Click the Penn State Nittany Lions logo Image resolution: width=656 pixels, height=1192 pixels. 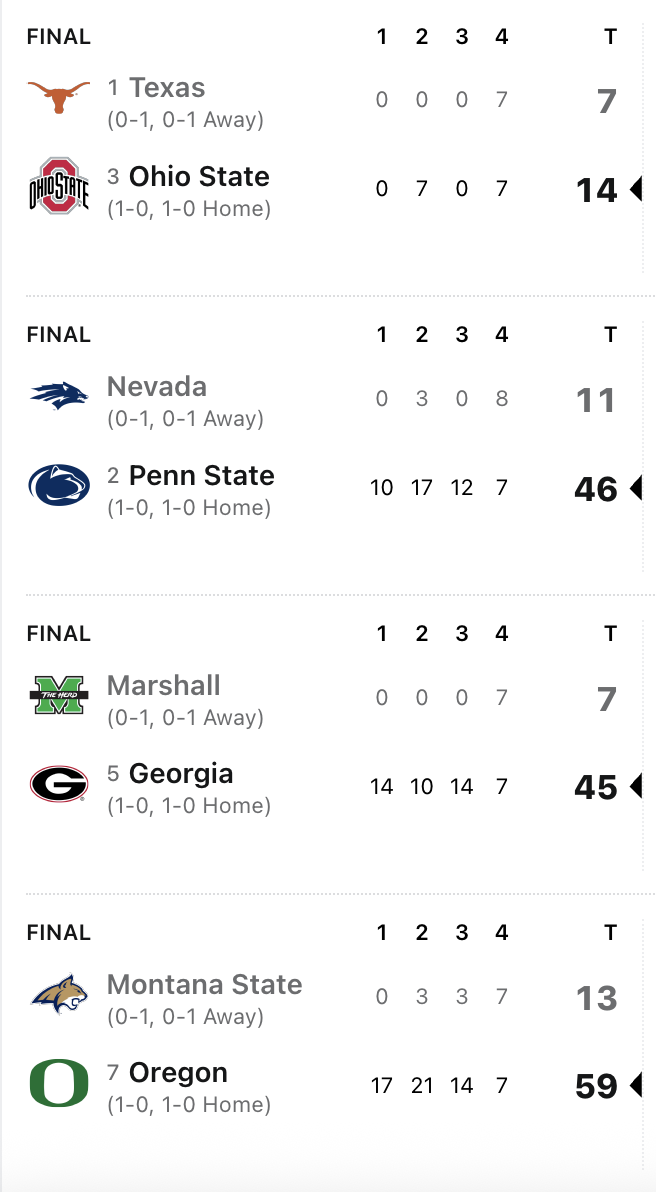[59, 485]
